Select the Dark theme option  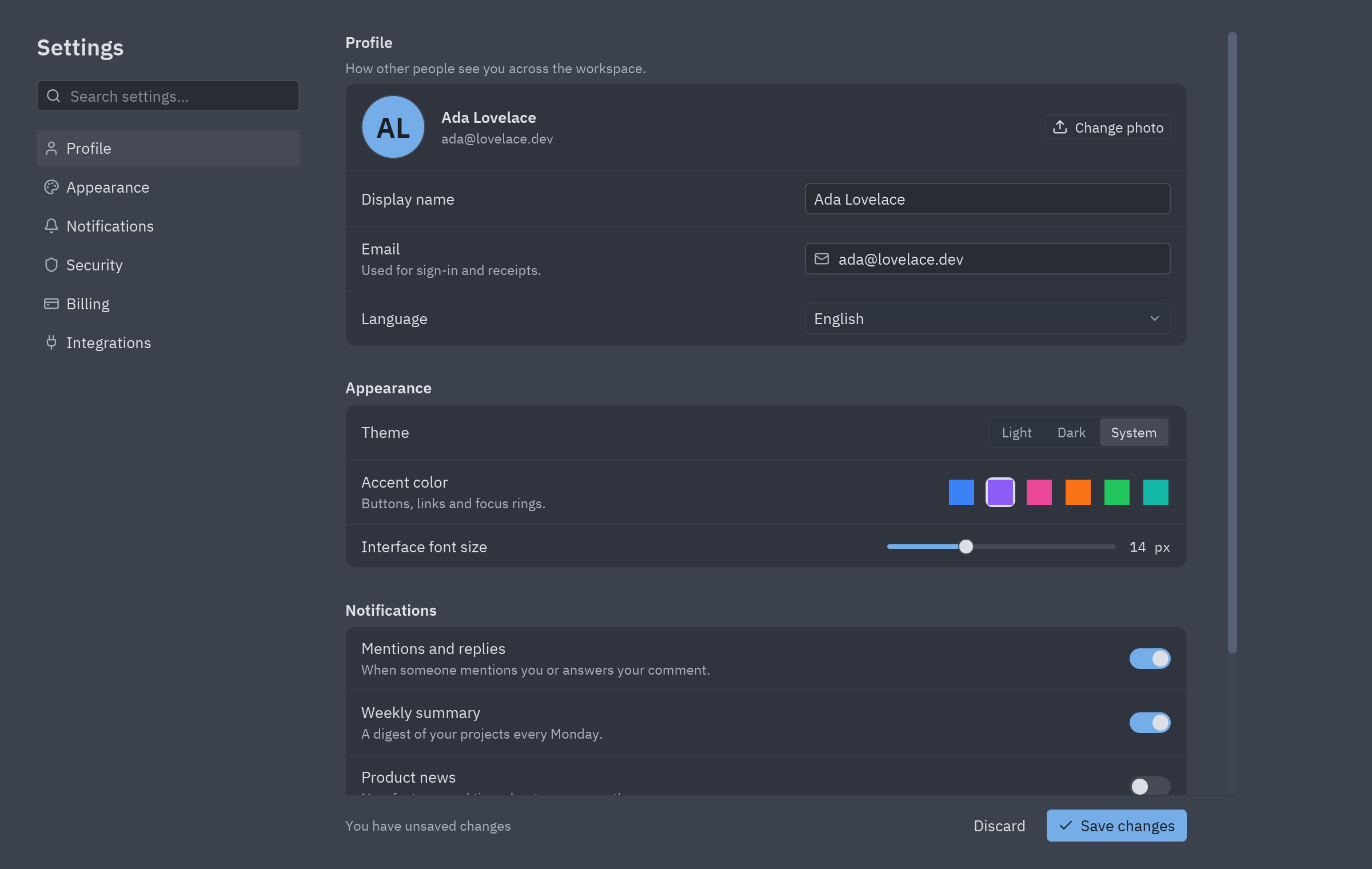tap(1071, 432)
